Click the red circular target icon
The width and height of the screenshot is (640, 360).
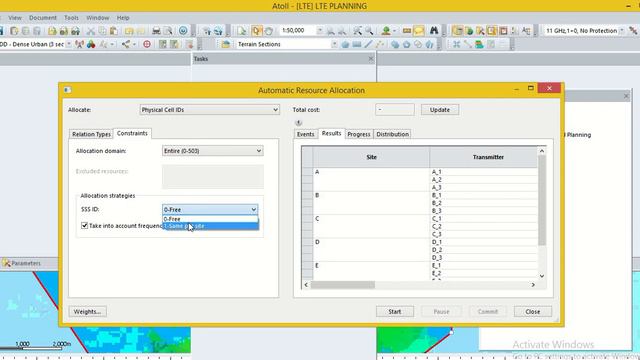[x=147, y=44]
